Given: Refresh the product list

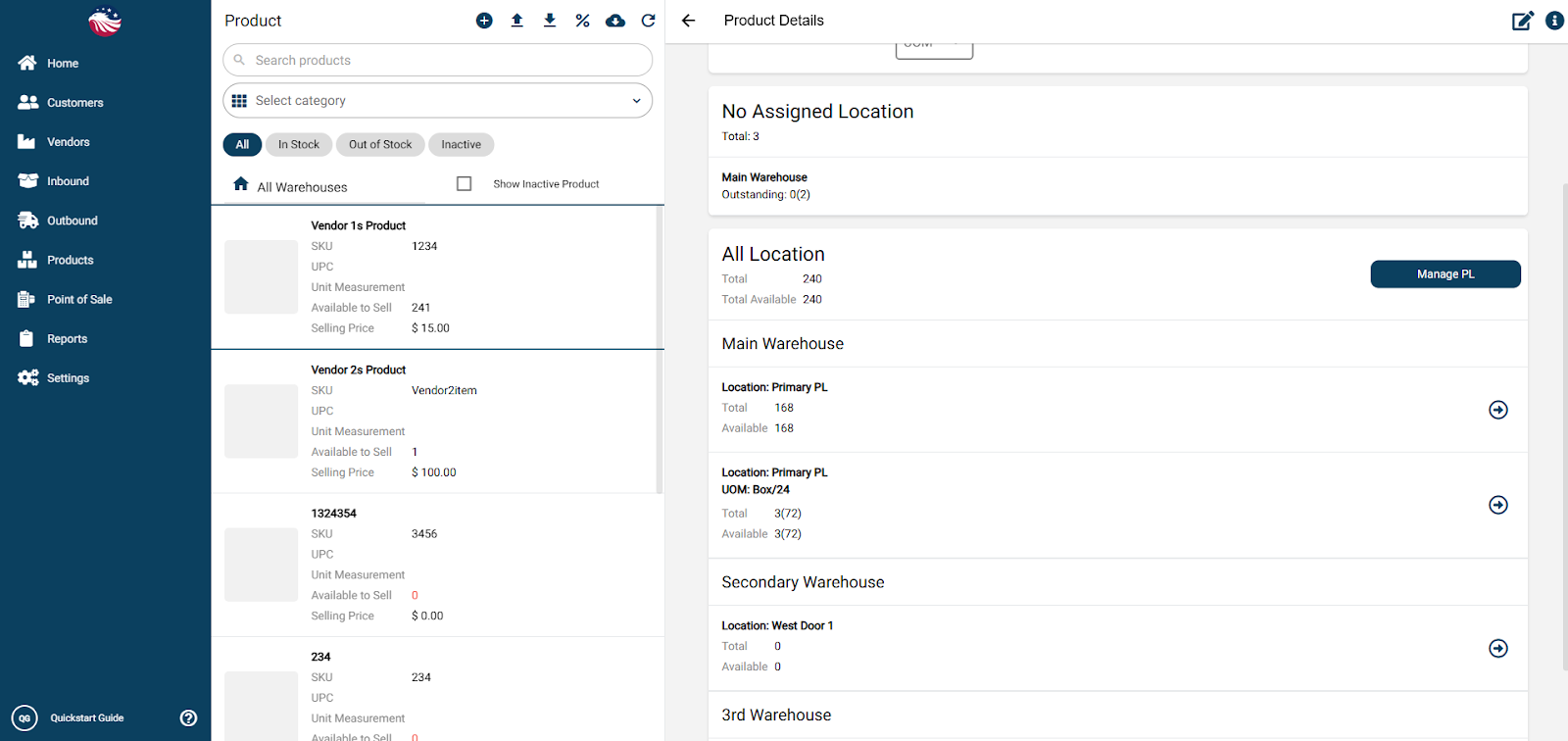Looking at the screenshot, I should (x=648, y=21).
